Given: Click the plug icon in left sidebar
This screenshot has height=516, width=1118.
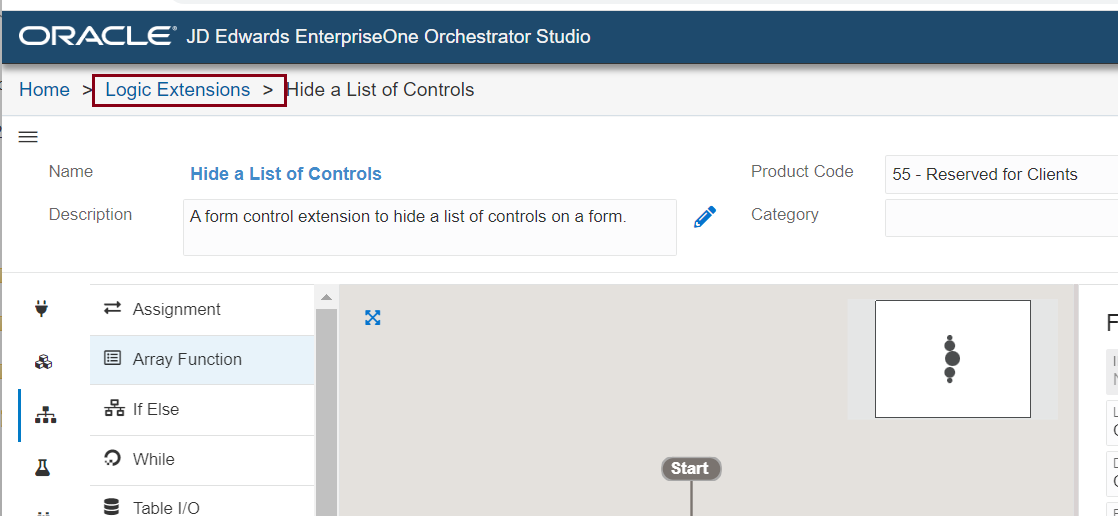Looking at the screenshot, I should (42, 309).
